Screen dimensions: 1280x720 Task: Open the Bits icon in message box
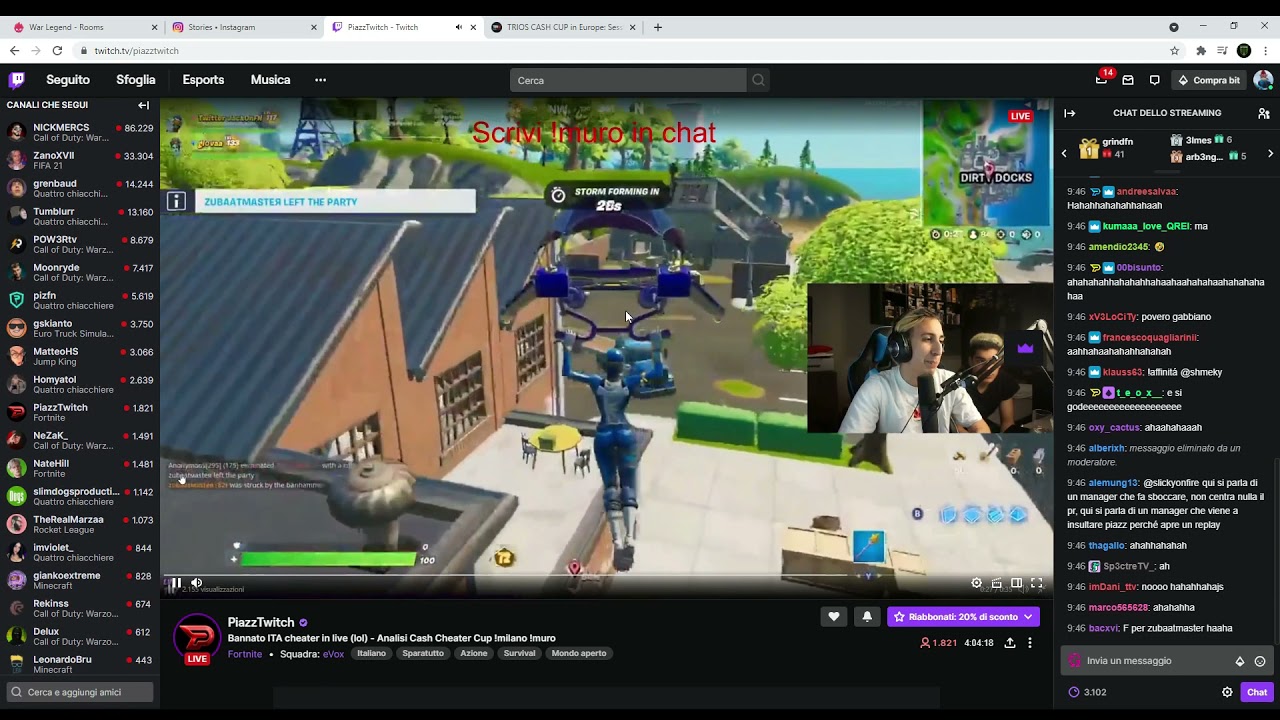(x=1240, y=661)
